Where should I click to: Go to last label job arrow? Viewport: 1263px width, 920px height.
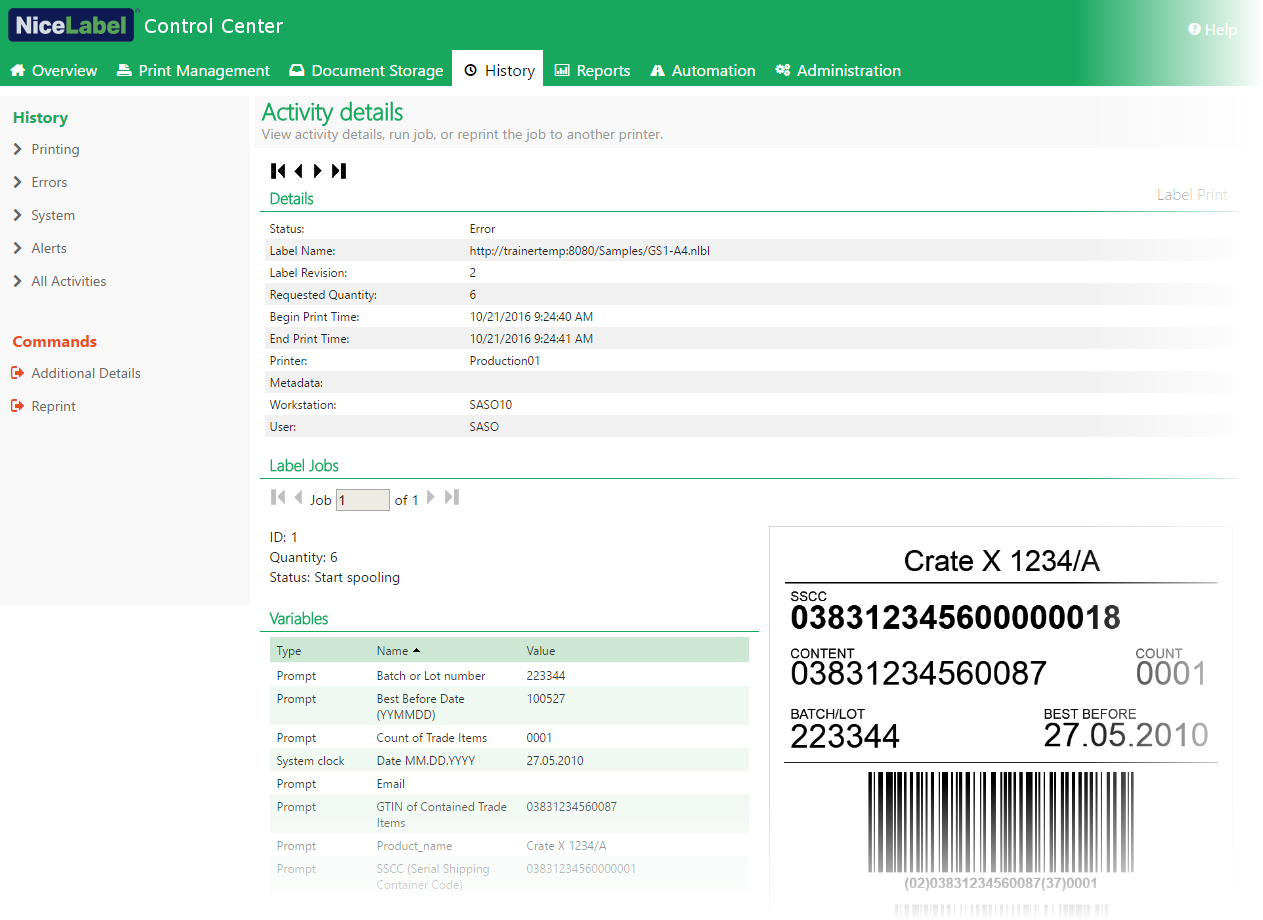click(x=452, y=497)
